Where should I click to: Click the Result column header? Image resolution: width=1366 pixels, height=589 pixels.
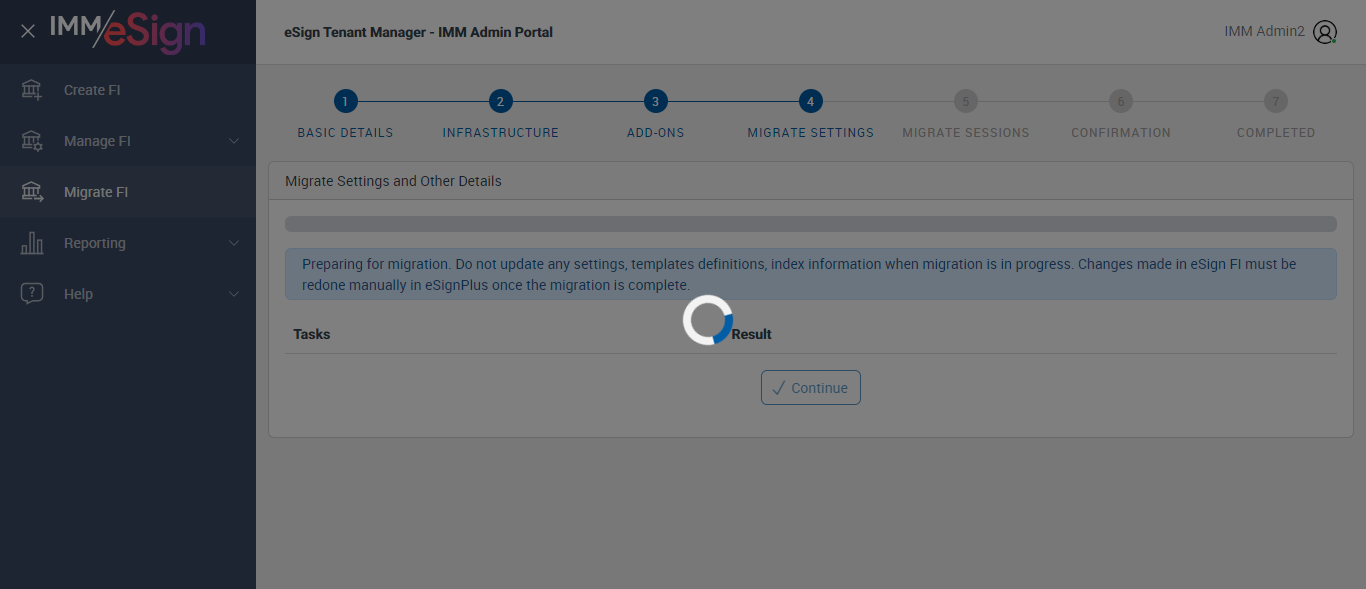(x=751, y=334)
